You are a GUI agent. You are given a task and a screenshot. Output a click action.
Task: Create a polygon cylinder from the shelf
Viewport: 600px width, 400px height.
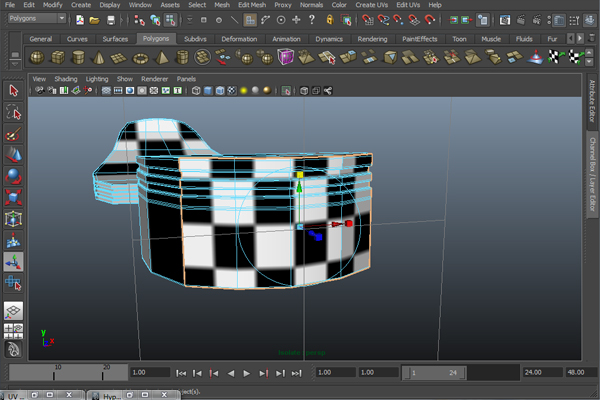click(x=78, y=57)
